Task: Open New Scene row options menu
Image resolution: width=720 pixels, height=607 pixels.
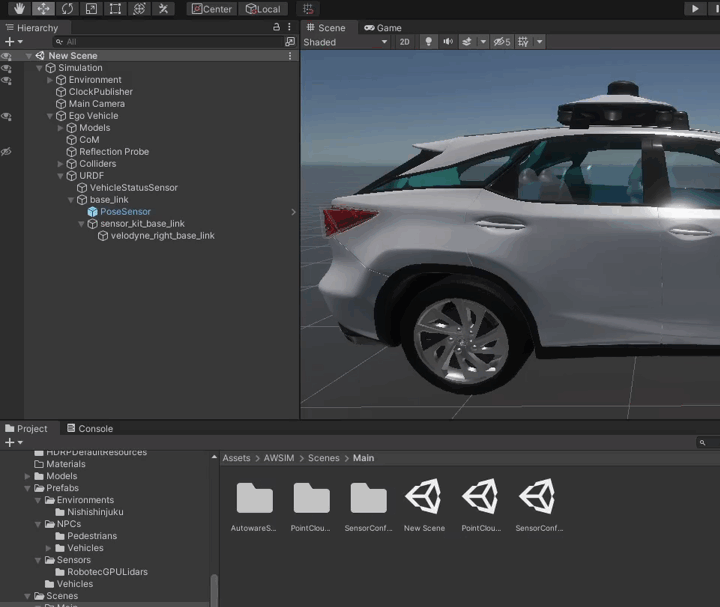Action: pos(290,56)
